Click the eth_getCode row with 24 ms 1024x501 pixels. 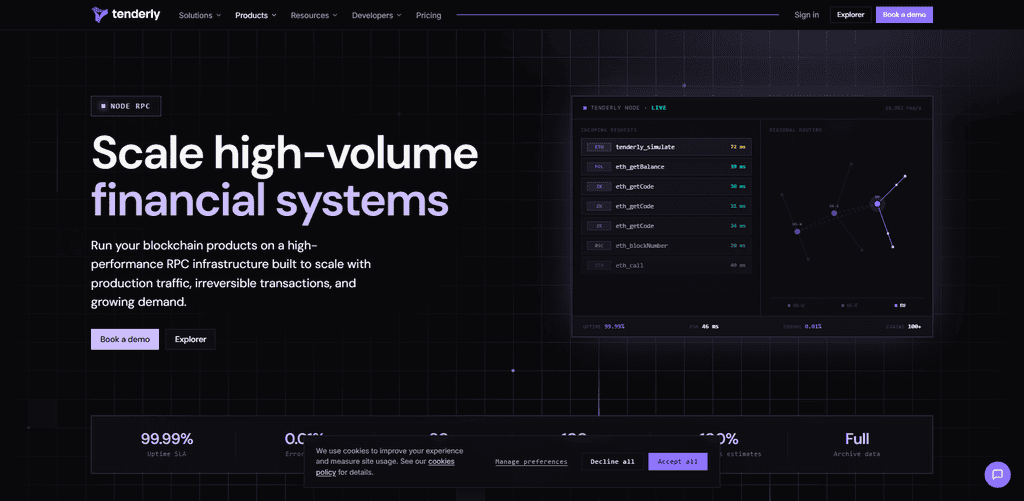click(x=666, y=226)
